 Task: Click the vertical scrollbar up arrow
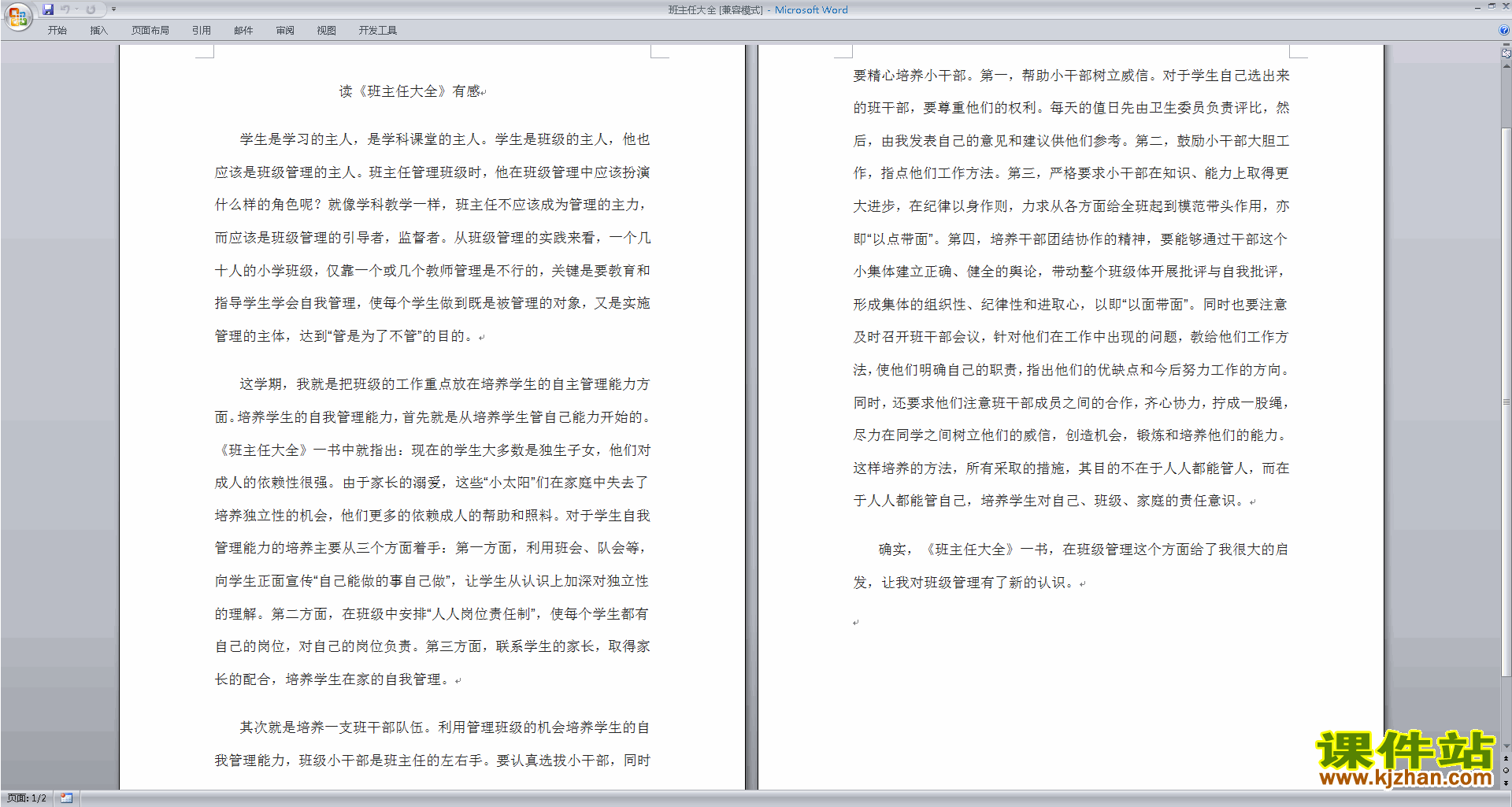(1506, 66)
